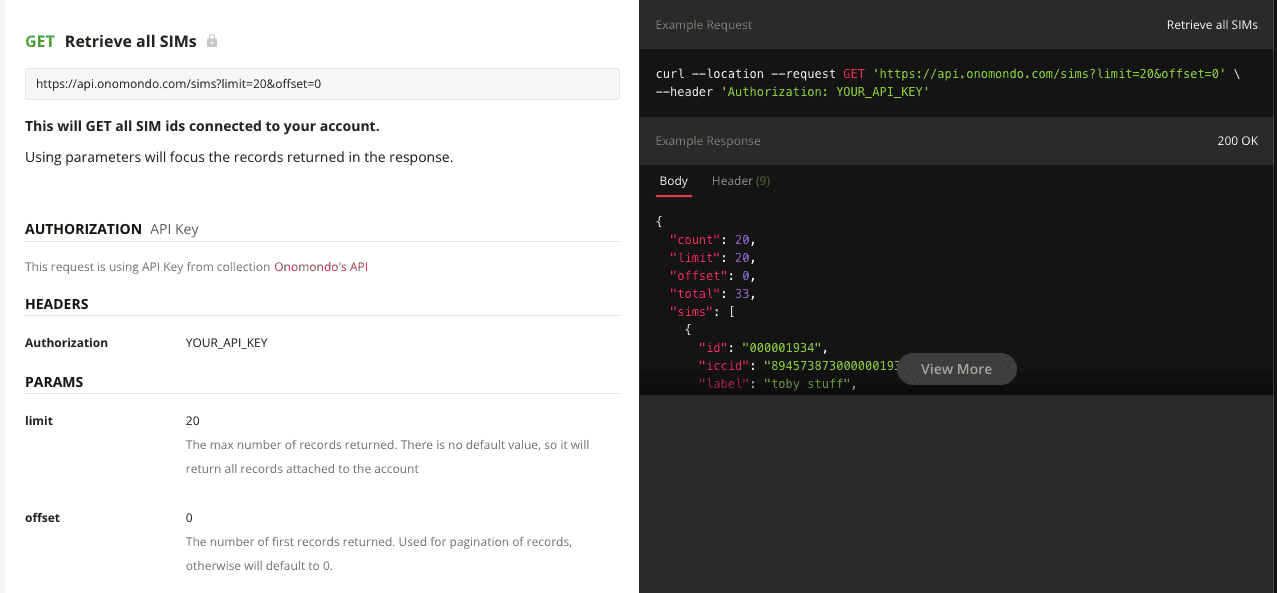Viewport: 1277px width, 593px height.
Task: Click the Example Request label
Action: click(x=704, y=25)
